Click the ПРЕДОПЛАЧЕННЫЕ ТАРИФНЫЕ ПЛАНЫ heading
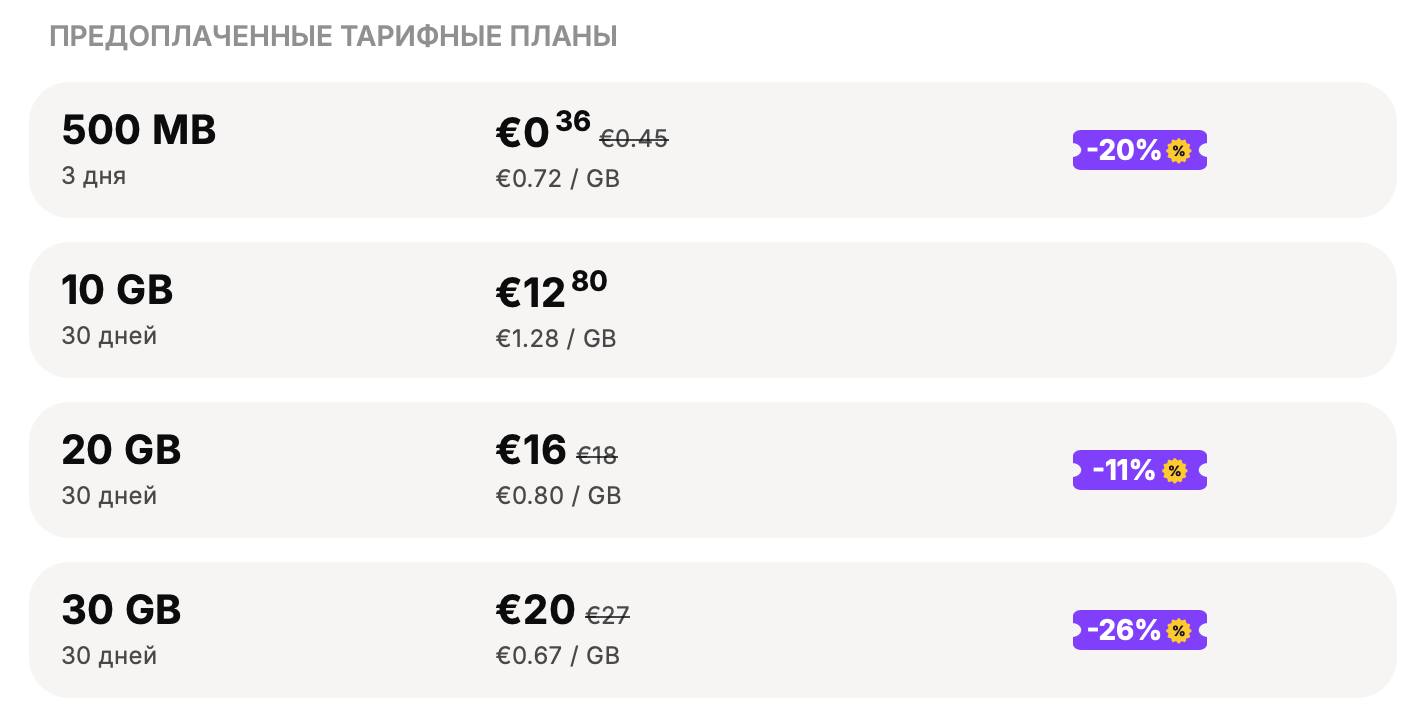This screenshot has width=1420, height=718. pos(333,37)
